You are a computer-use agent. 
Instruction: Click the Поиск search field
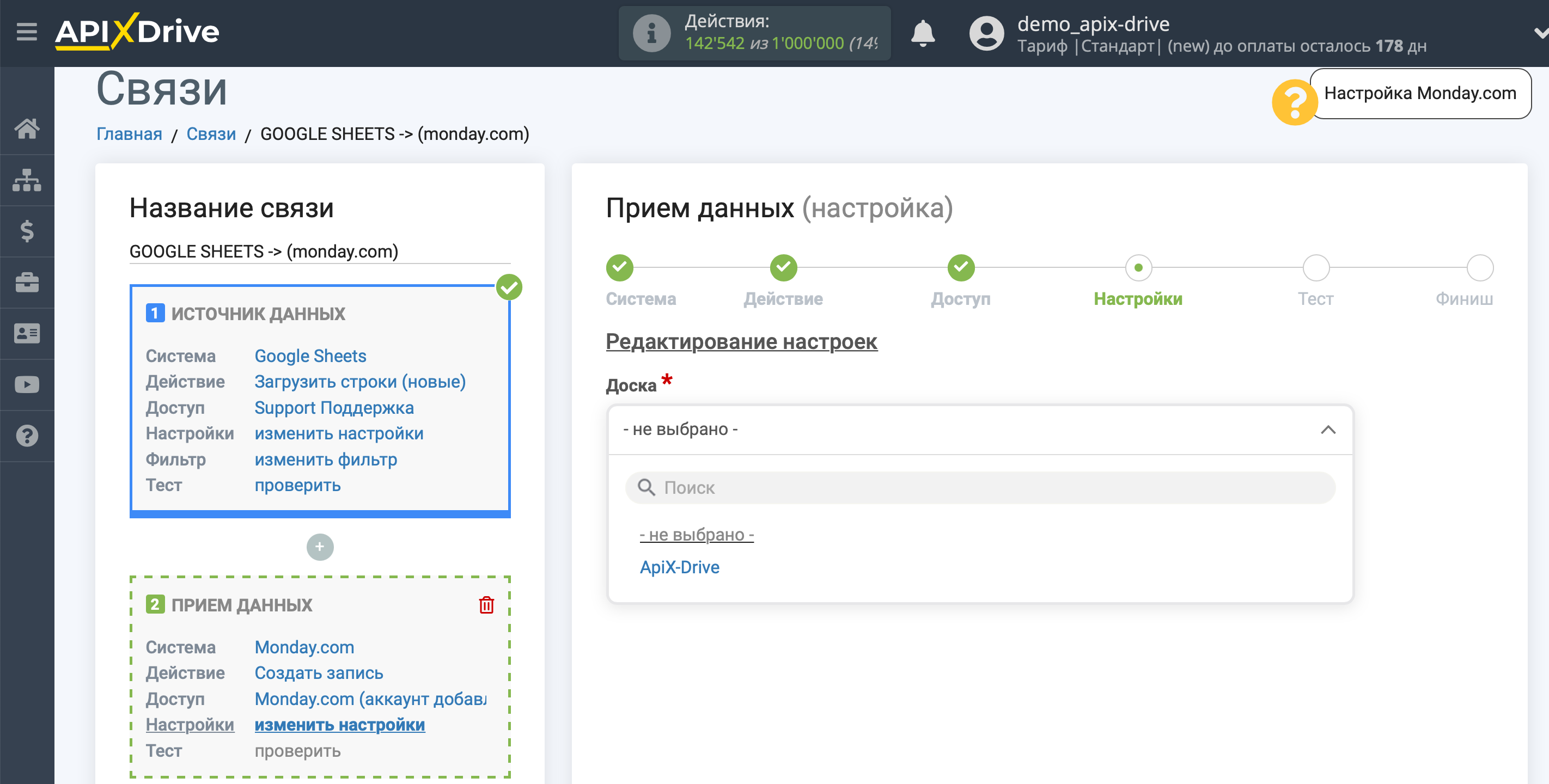pos(980,488)
